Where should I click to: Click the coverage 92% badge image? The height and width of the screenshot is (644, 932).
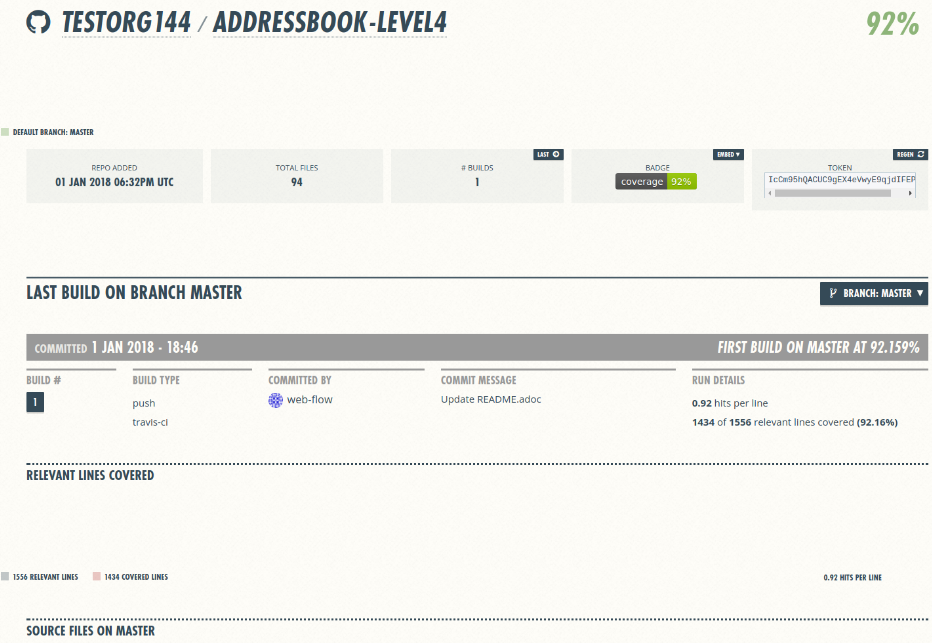pyautogui.click(x=655, y=182)
